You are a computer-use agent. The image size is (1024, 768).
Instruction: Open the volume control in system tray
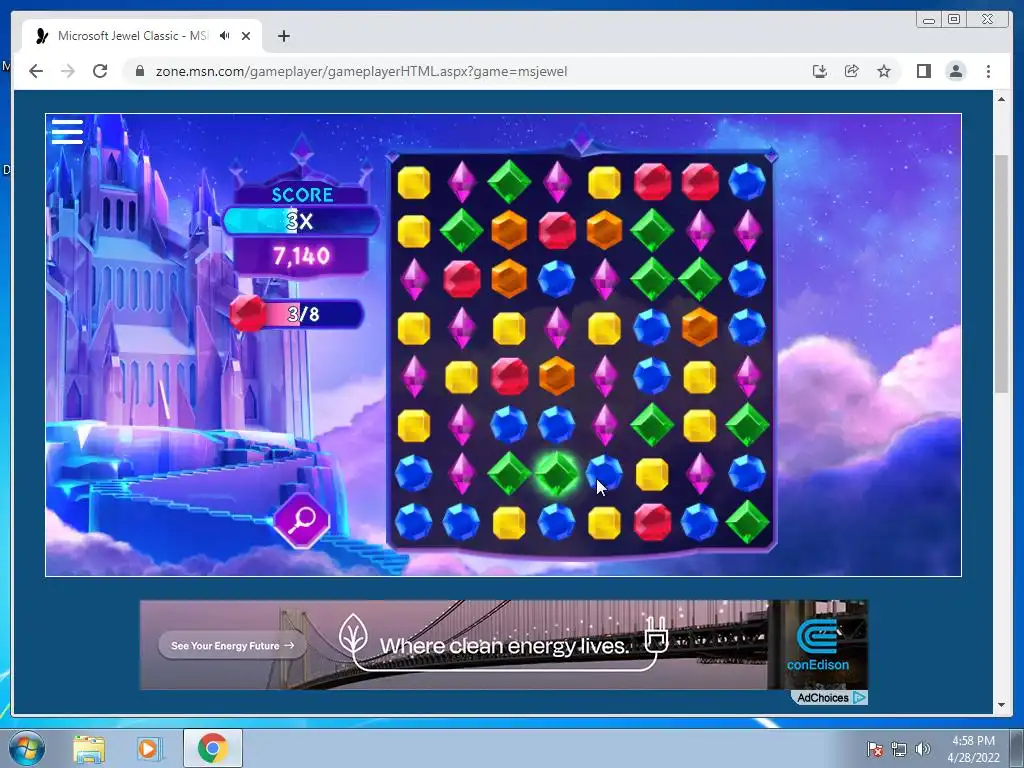click(x=923, y=749)
